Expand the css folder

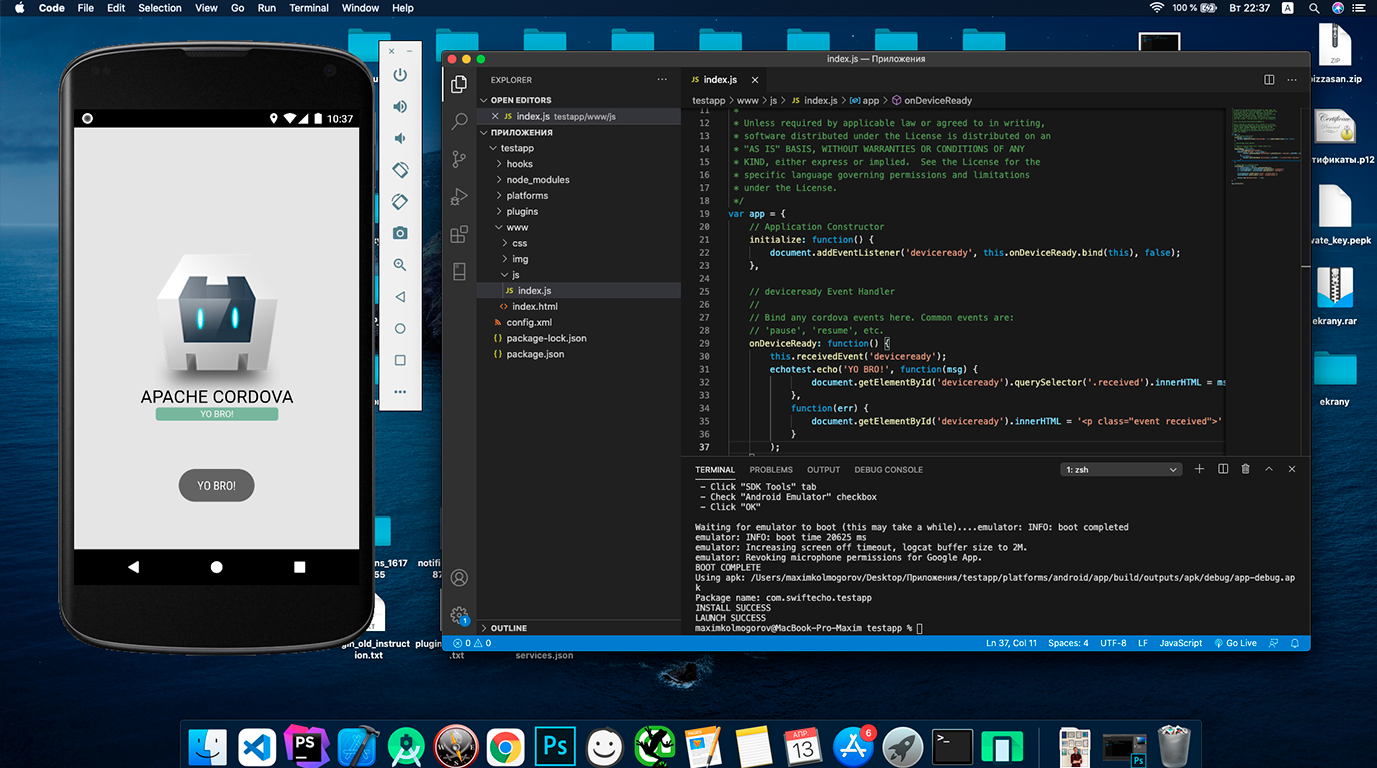[x=519, y=243]
